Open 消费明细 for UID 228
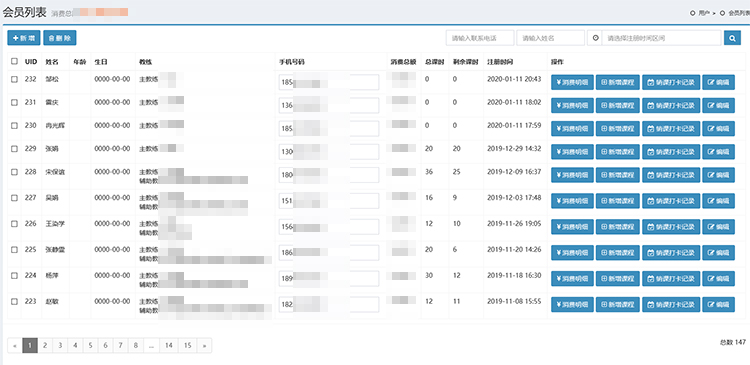This screenshot has height=365, width=750. [x=572, y=175]
